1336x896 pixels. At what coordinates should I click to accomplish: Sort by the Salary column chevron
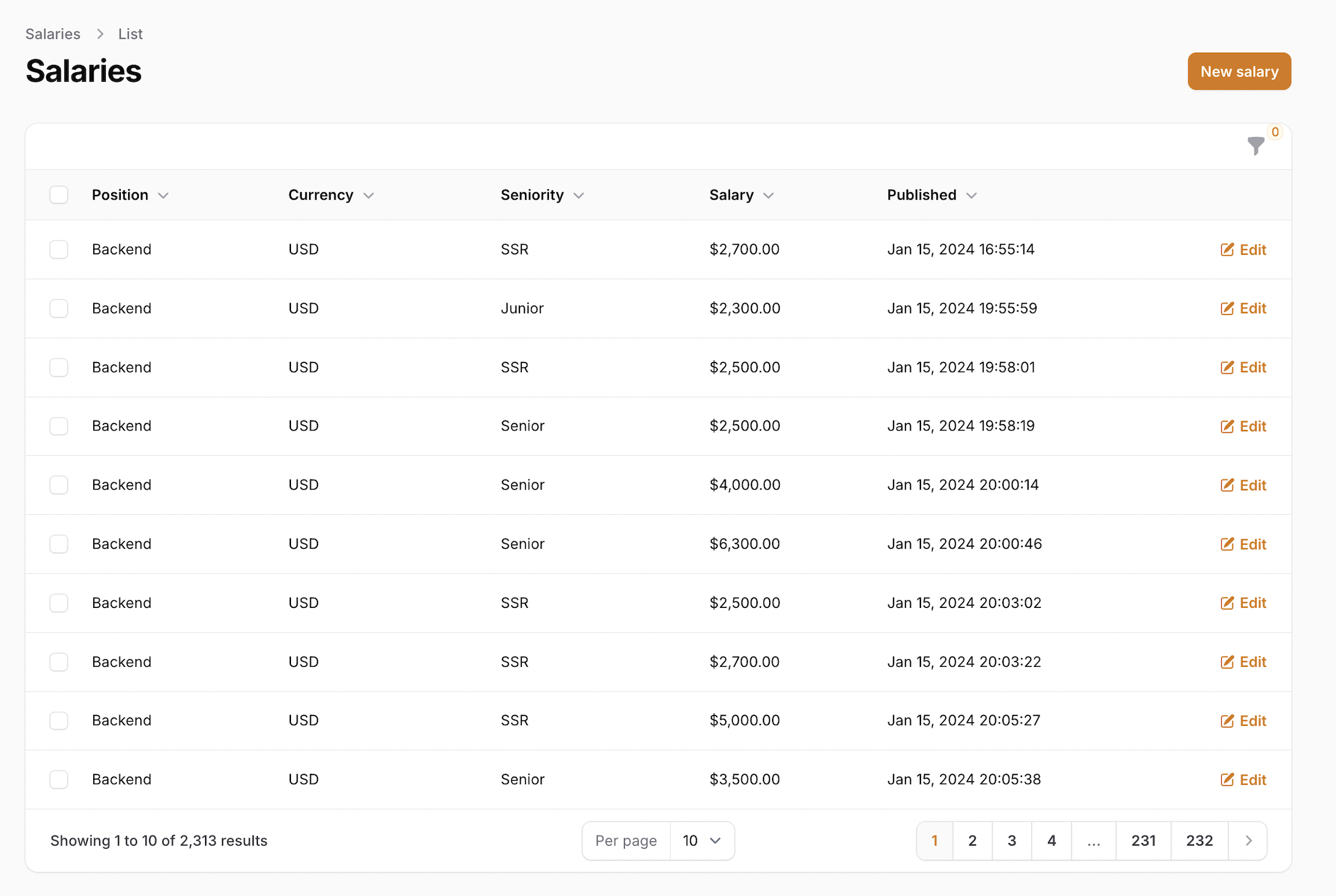(x=769, y=195)
